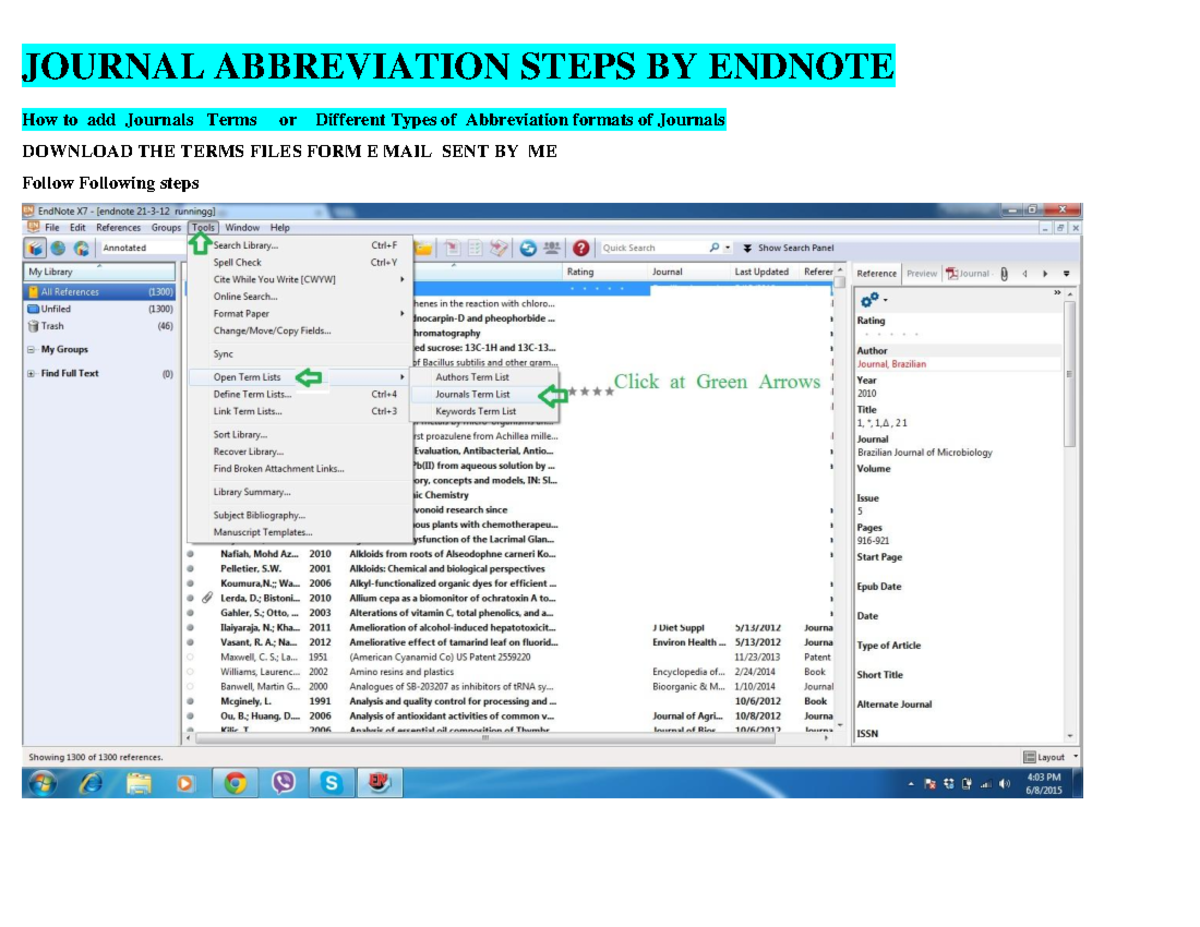Click the paperclip attachment icon in reference panel
The width and height of the screenshot is (1200, 927).
click(1003, 273)
